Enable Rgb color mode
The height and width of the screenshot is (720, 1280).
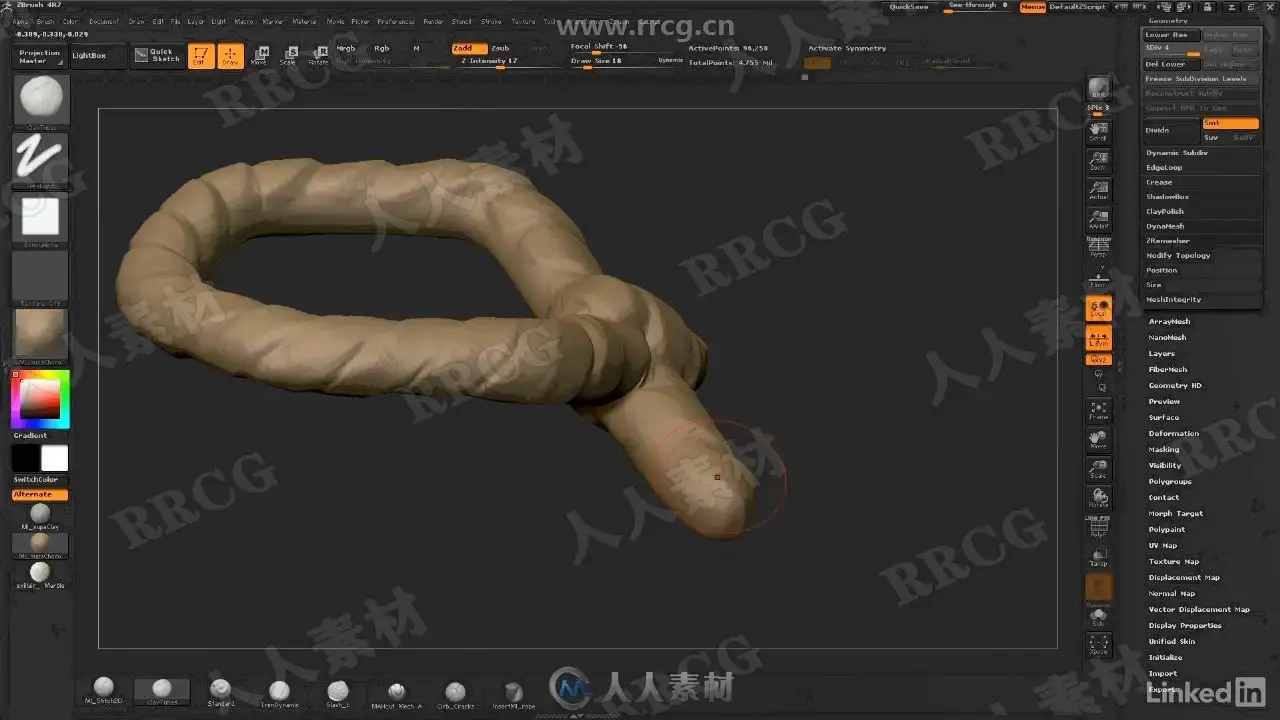click(x=382, y=48)
